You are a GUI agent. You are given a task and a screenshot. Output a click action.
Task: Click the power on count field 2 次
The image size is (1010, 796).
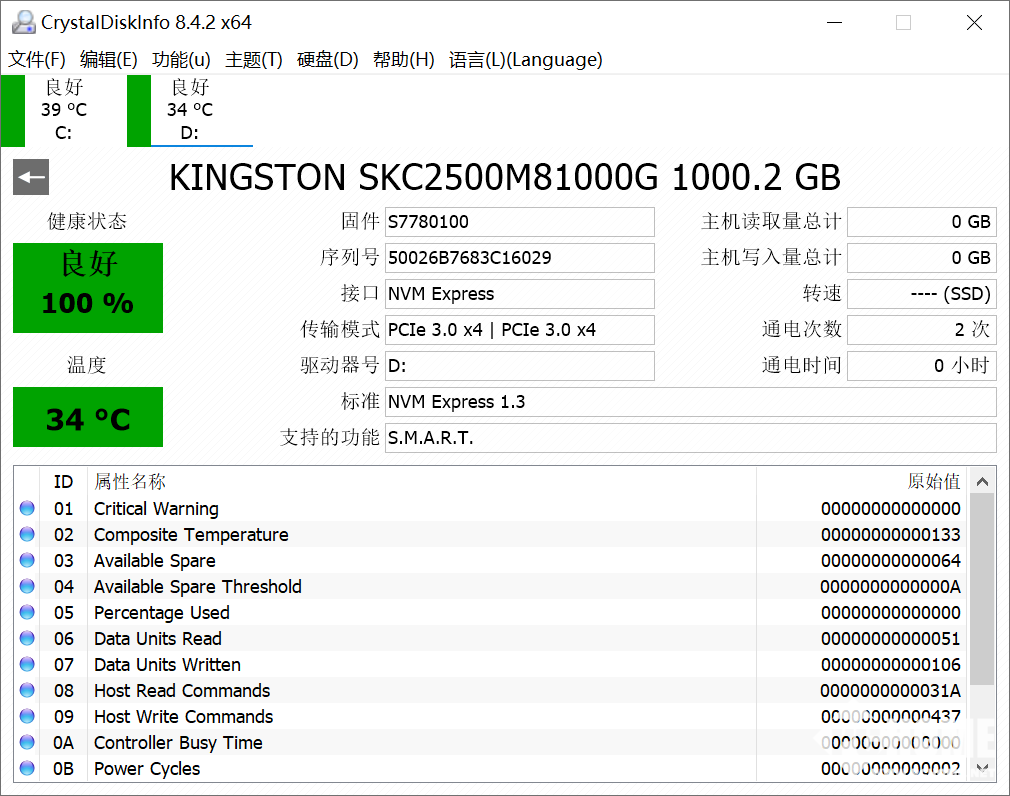coord(922,330)
